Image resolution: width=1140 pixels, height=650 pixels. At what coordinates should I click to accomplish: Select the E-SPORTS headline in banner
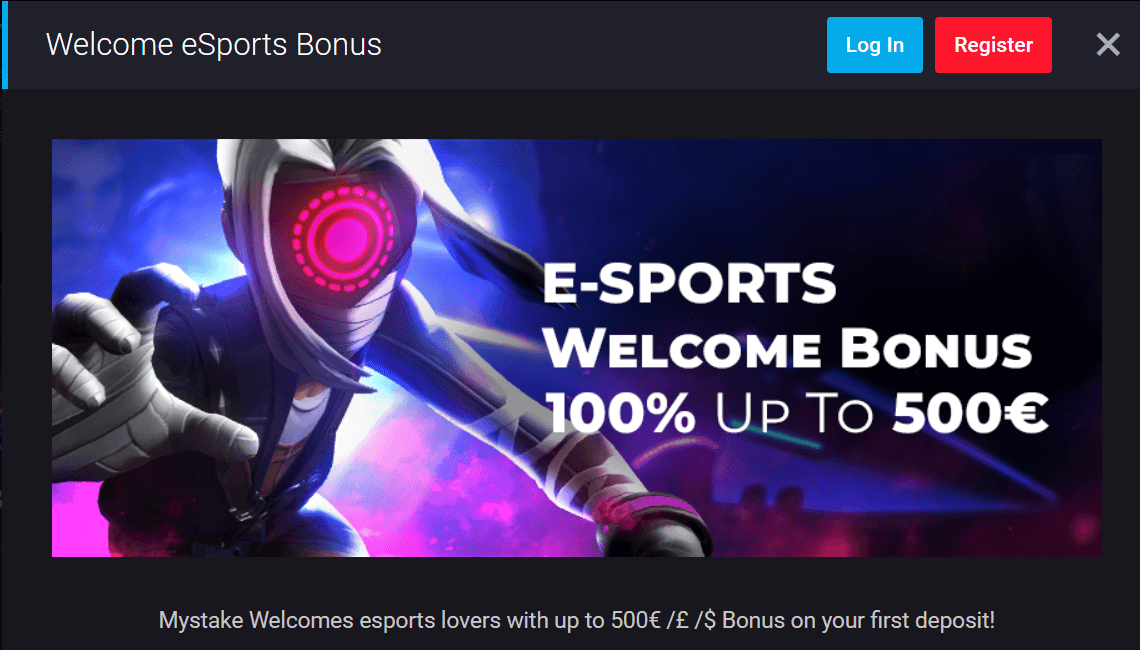coord(689,283)
